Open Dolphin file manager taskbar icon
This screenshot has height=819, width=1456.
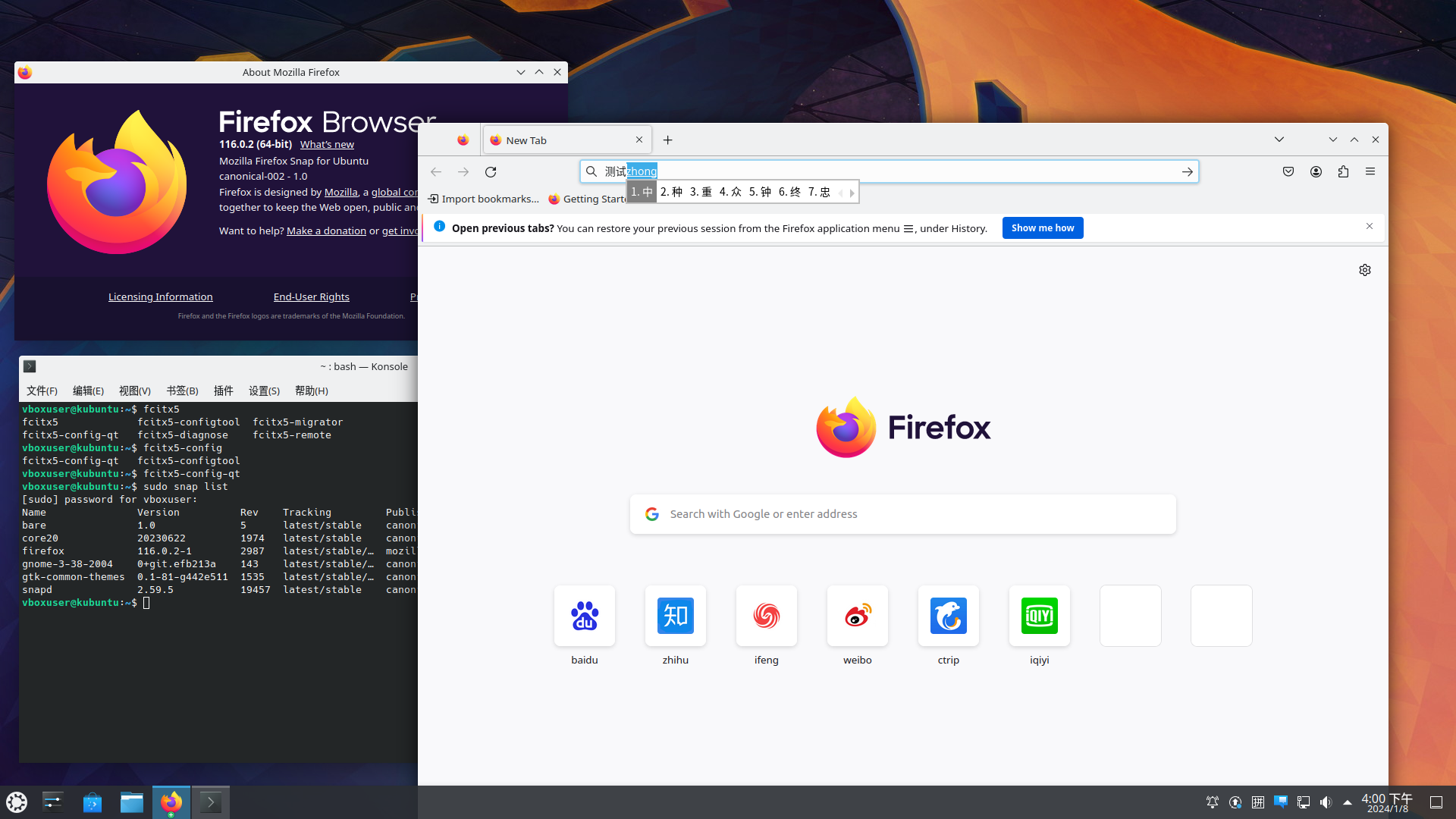pyautogui.click(x=132, y=802)
